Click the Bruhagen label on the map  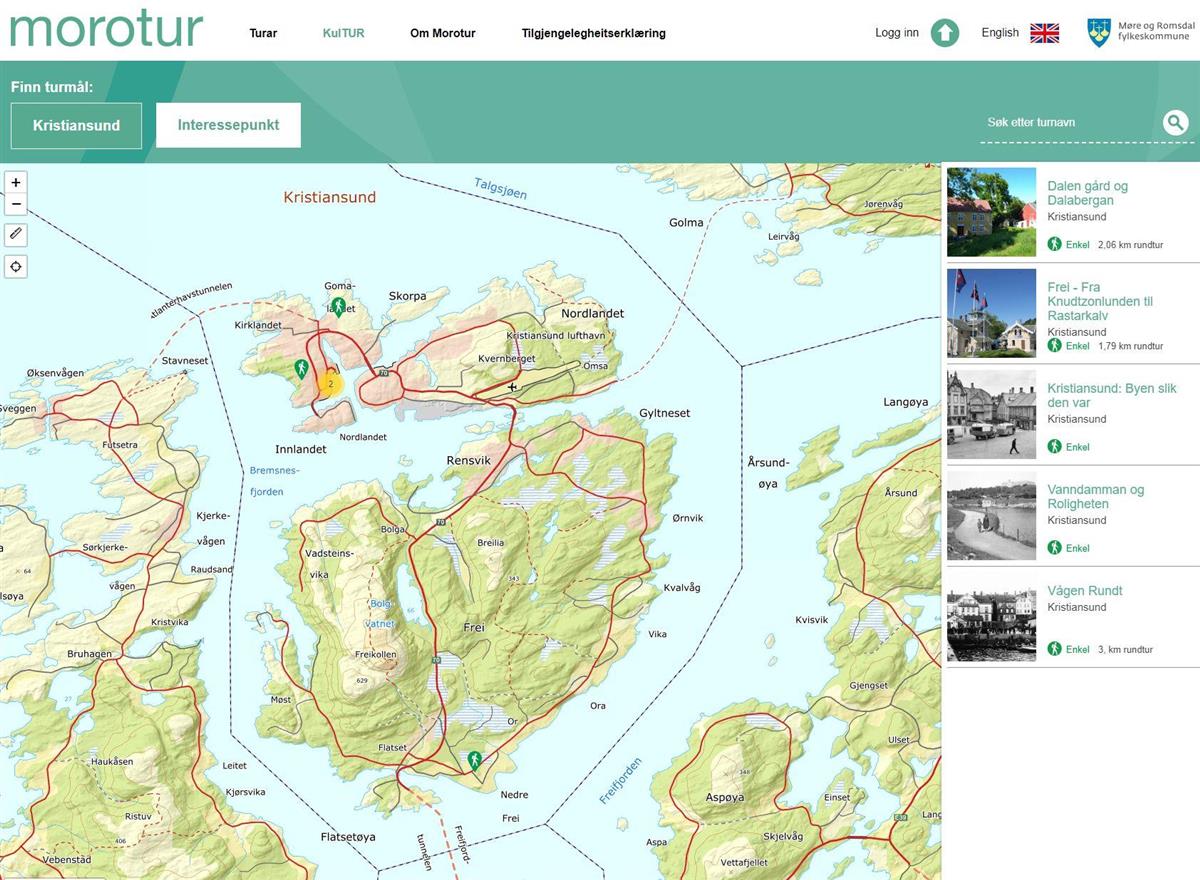pos(90,654)
